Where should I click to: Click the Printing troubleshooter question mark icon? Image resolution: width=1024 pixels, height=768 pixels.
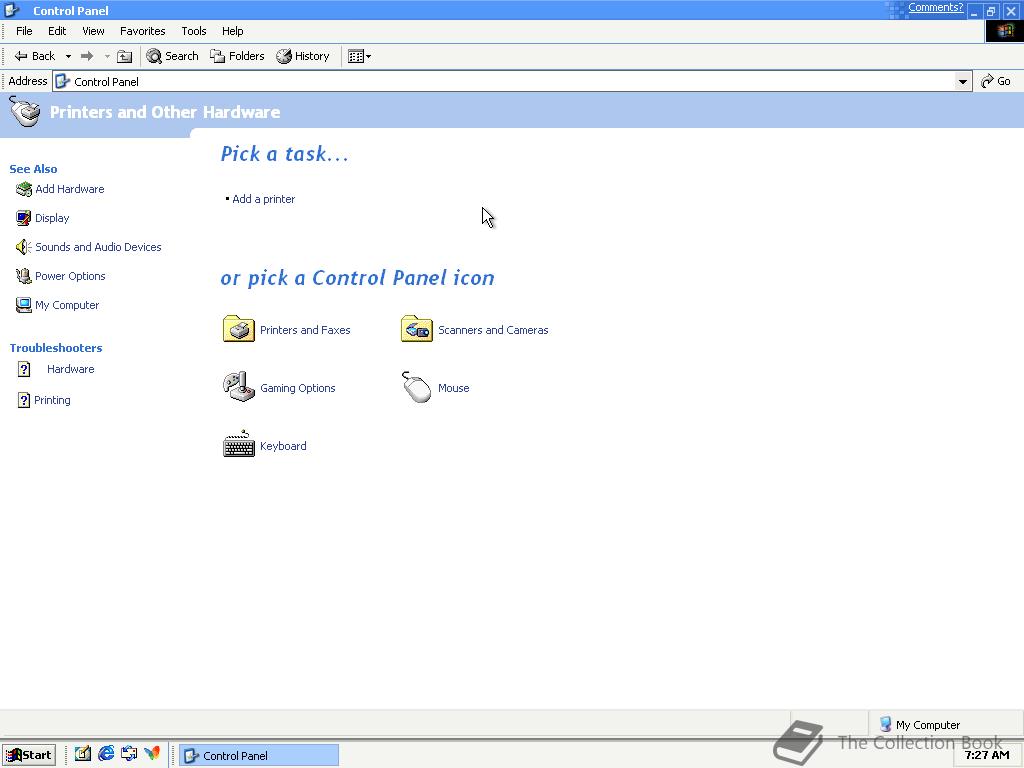pyautogui.click(x=24, y=400)
